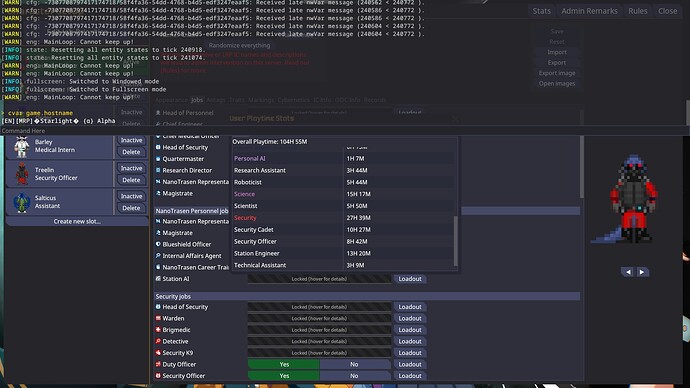
Task: Click the console Command Here input field
Action: (344, 131)
